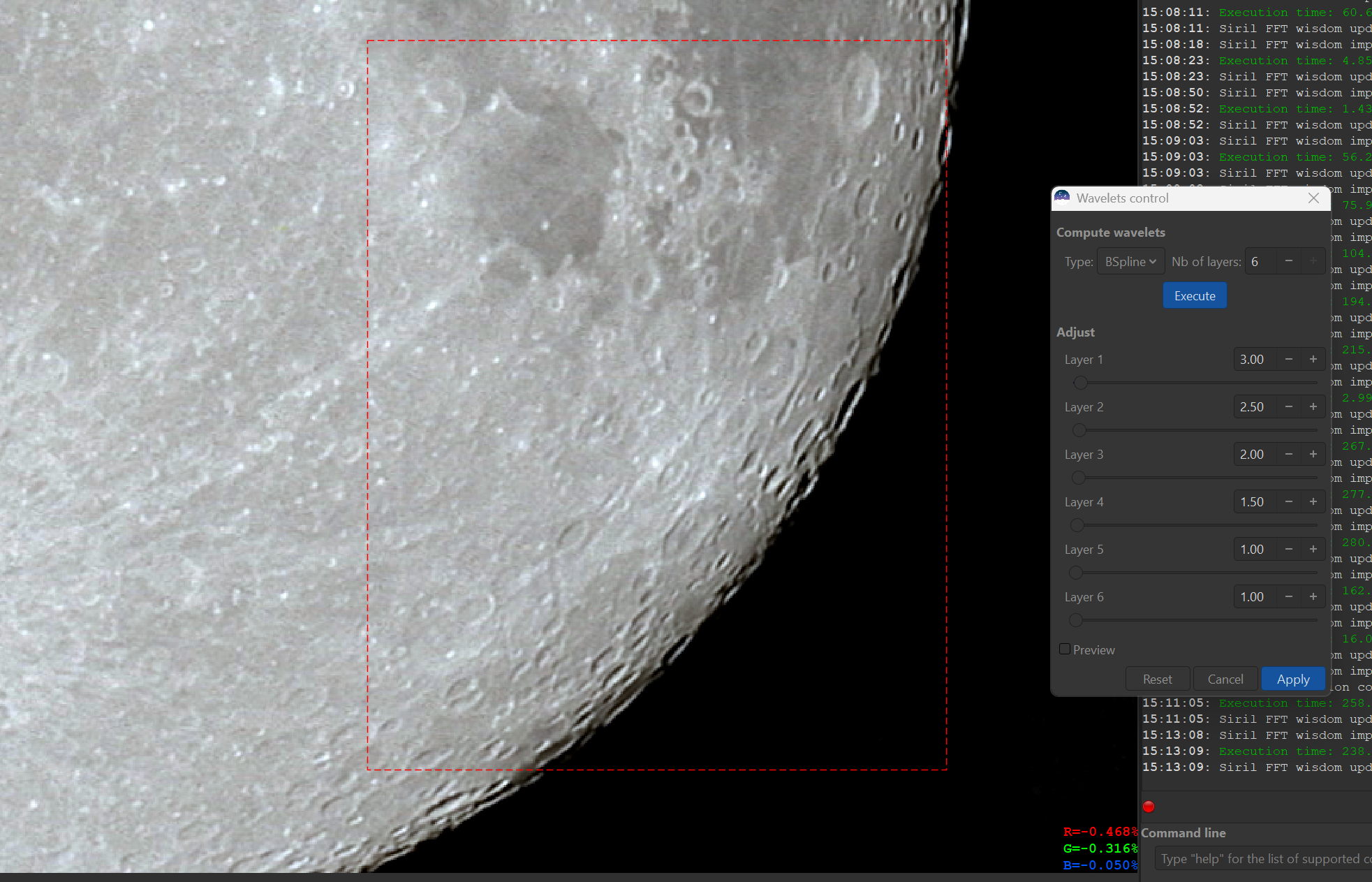Apply the wavelet adjustments

(x=1293, y=679)
